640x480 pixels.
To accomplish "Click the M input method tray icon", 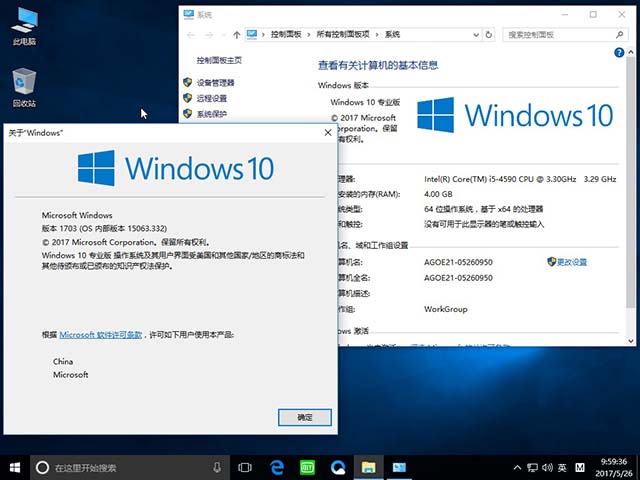I will click(580, 467).
